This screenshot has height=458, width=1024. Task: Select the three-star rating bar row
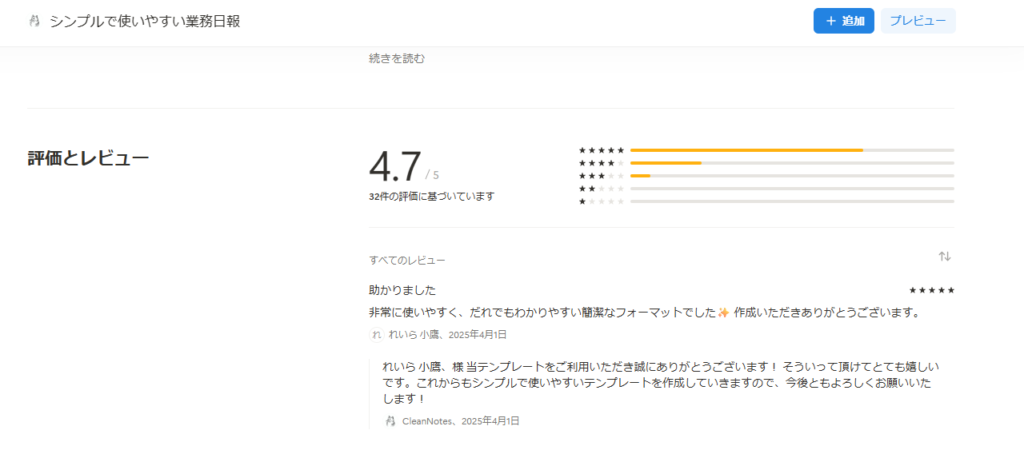coord(766,176)
